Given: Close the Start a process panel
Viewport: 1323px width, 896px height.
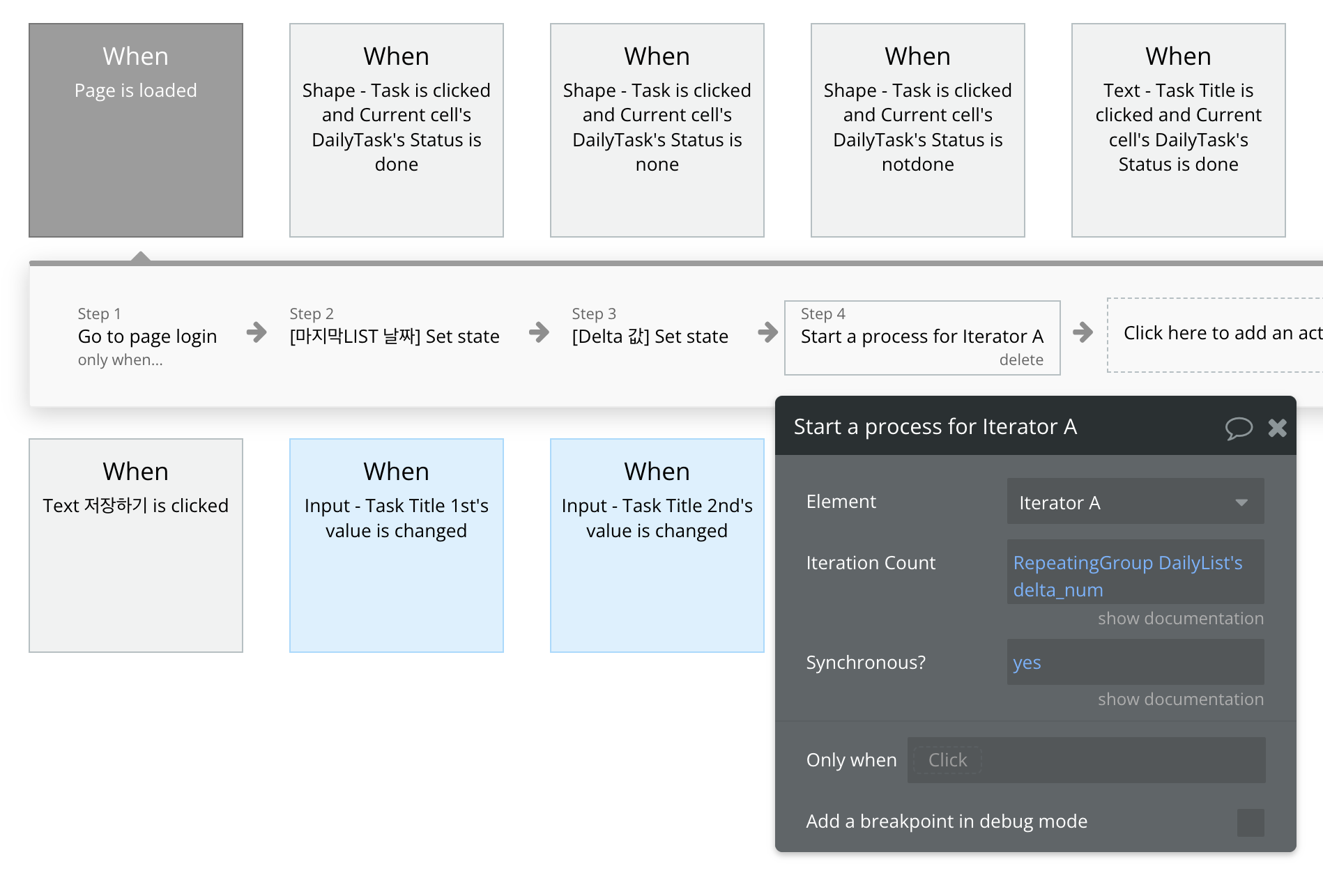Looking at the screenshot, I should pyautogui.click(x=1277, y=428).
